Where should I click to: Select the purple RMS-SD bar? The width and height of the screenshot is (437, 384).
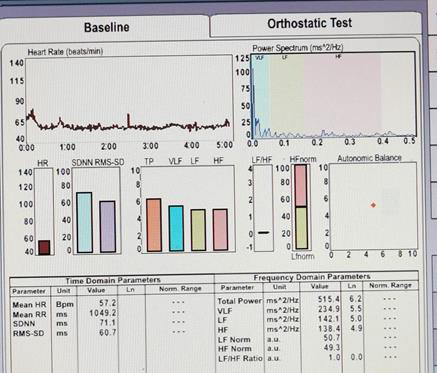(108, 226)
